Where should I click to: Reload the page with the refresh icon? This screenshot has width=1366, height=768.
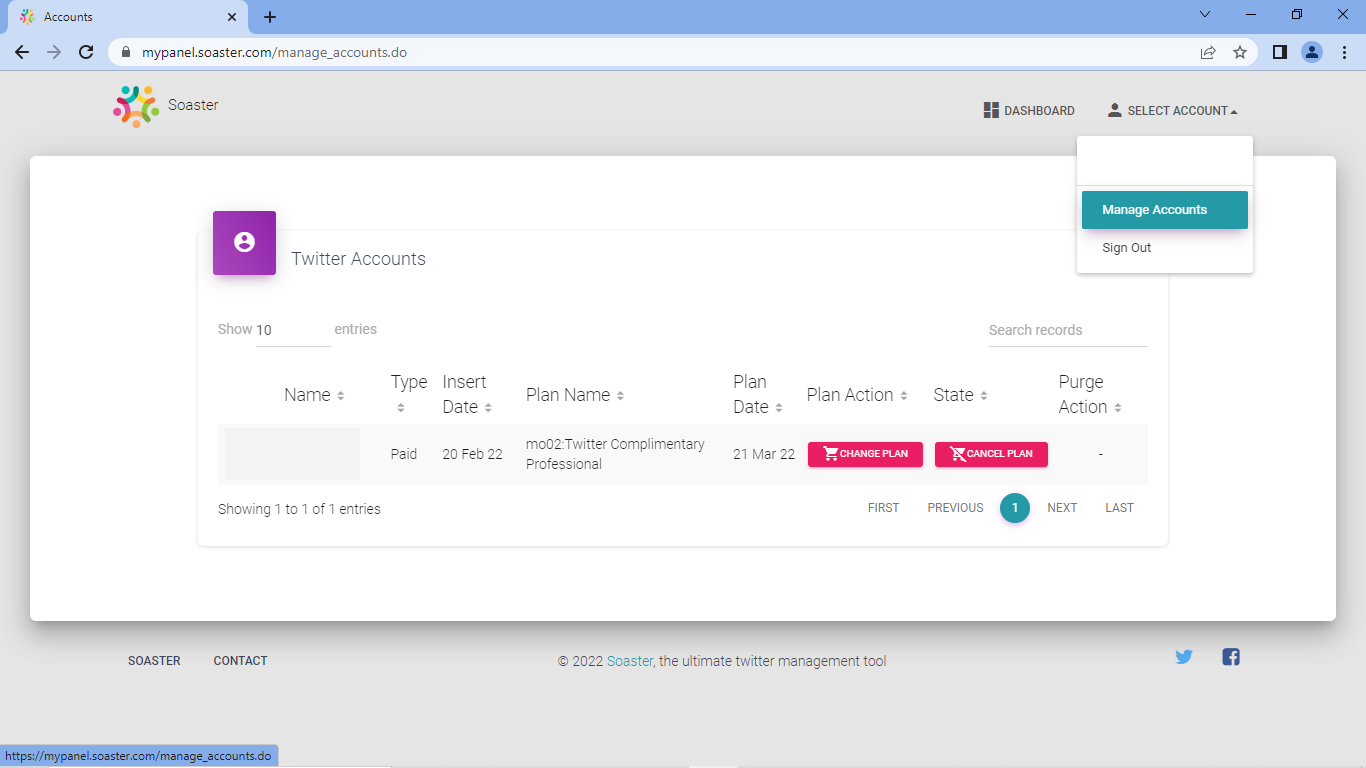pos(86,52)
